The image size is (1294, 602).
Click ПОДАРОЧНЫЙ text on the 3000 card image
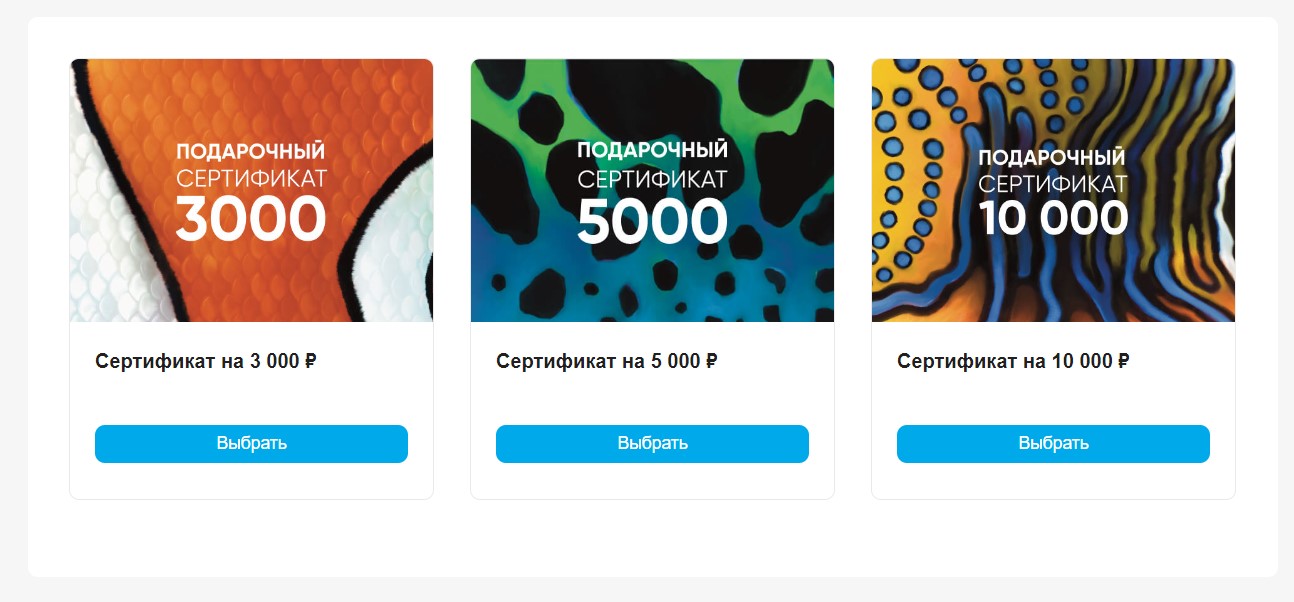[x=251, y=151]
